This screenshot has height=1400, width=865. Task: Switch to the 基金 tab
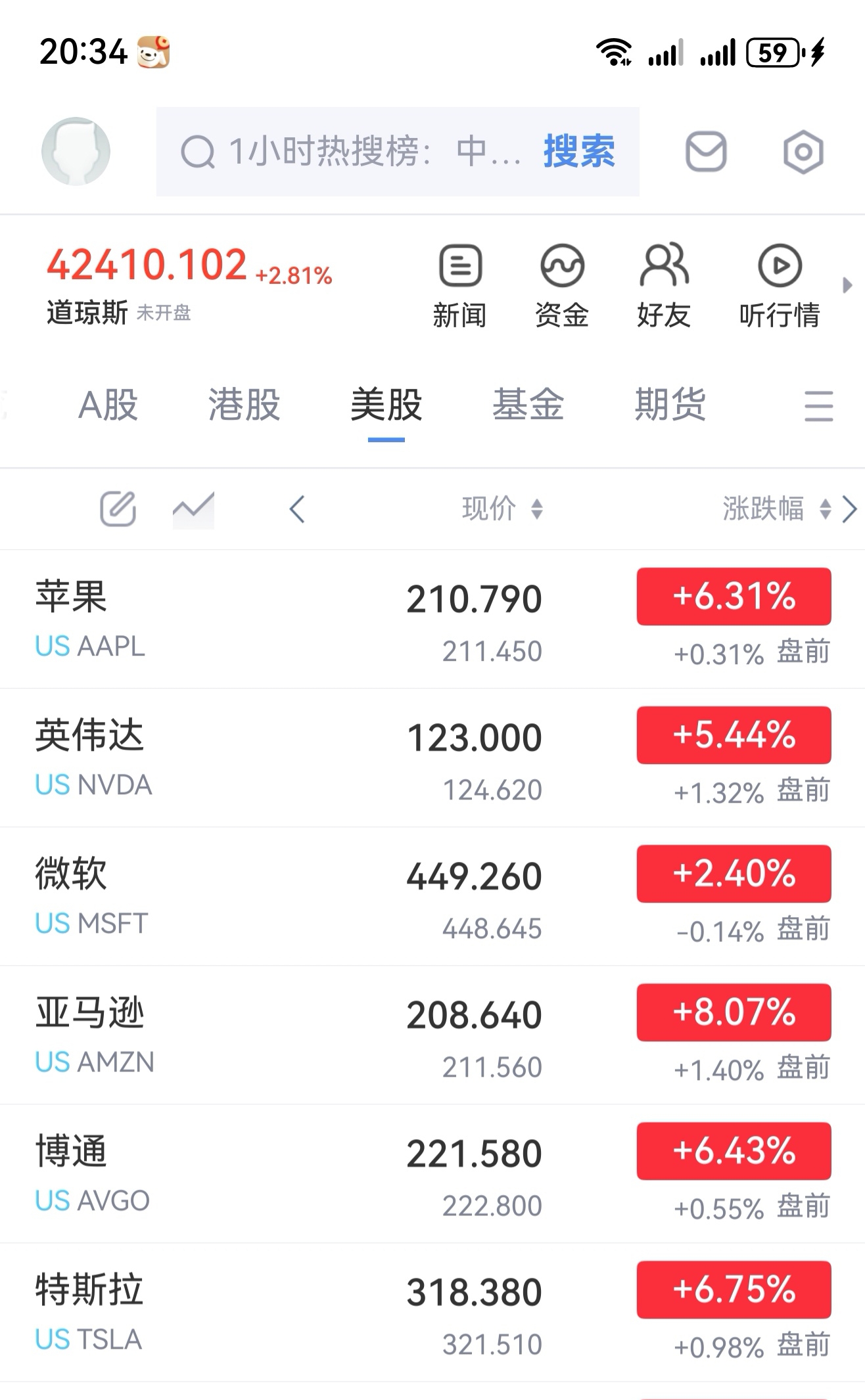528,404
